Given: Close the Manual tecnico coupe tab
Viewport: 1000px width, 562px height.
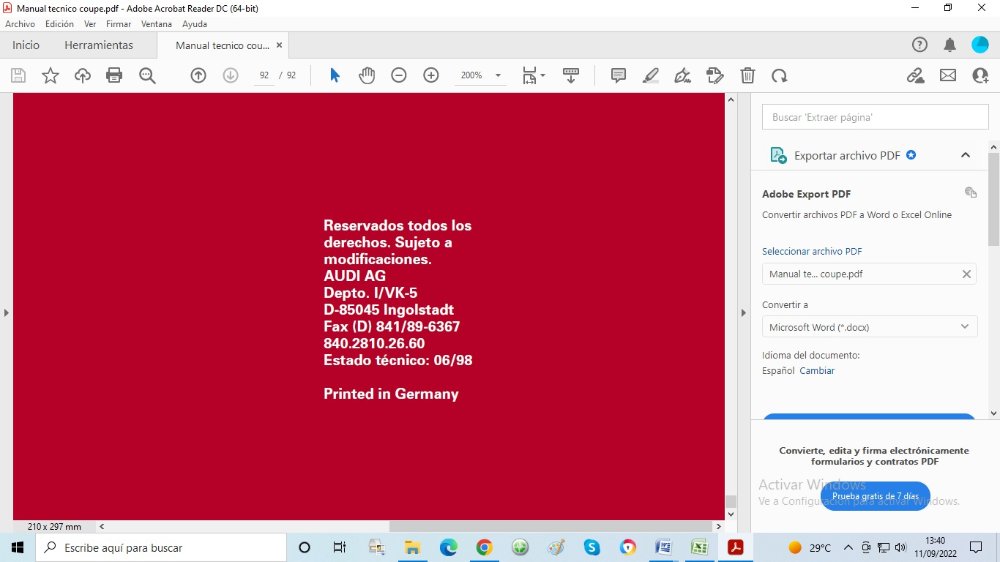Looking at the screenshot, I should point(279,45).
